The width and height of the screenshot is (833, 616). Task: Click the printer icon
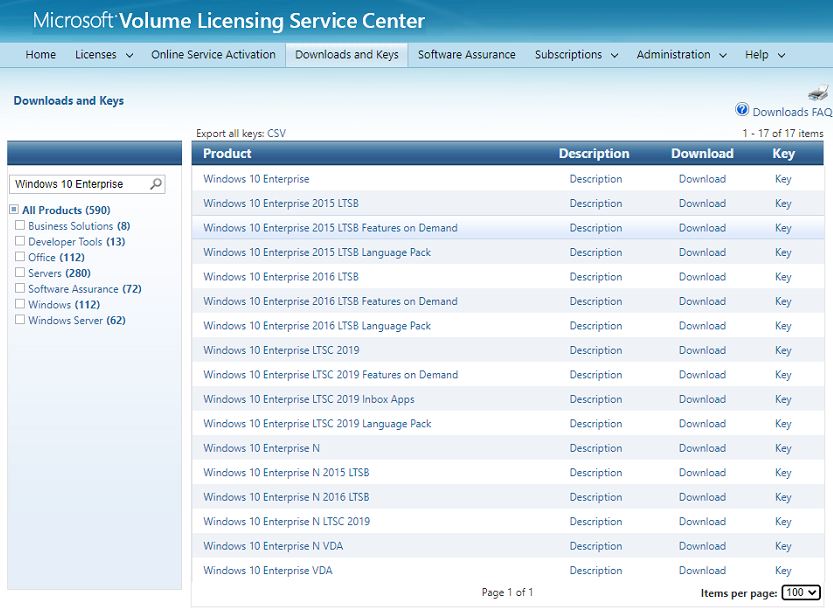pyautogui.click(x=818, y=92)
